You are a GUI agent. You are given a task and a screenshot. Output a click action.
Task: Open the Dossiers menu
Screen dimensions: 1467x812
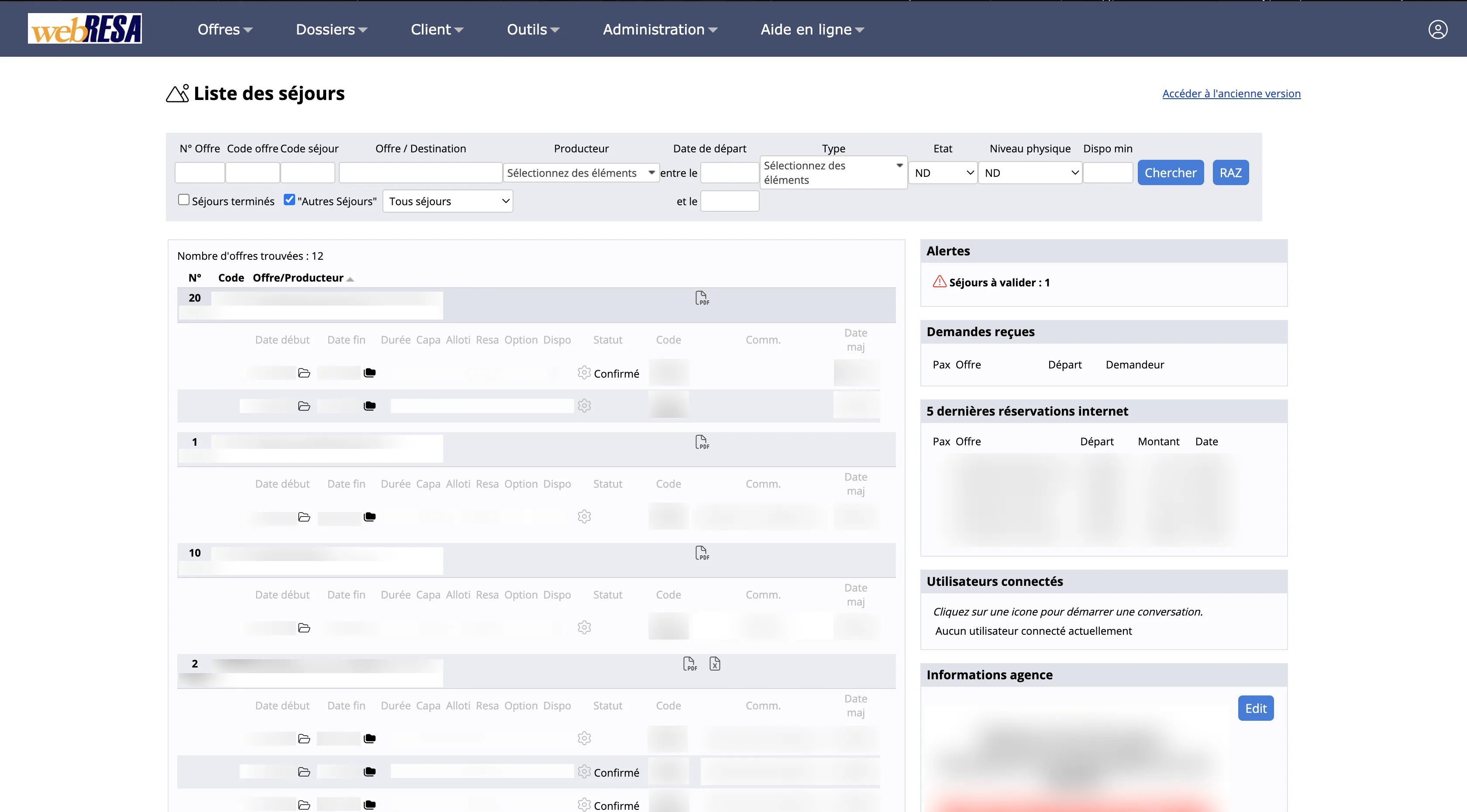pyautogui.click(x=331, y=29)
